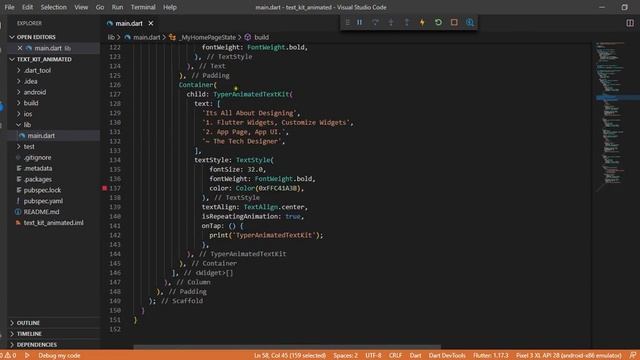Open the Help menu
This screenshot has width=640, height=360.
pyautogui.click(x=170, y=7)
